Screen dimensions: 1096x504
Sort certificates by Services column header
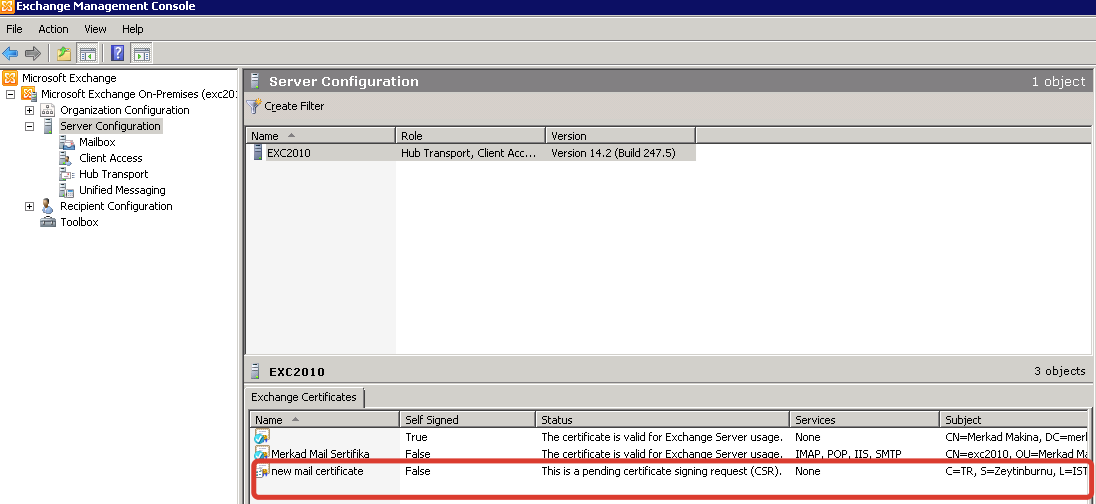point(865,419)
